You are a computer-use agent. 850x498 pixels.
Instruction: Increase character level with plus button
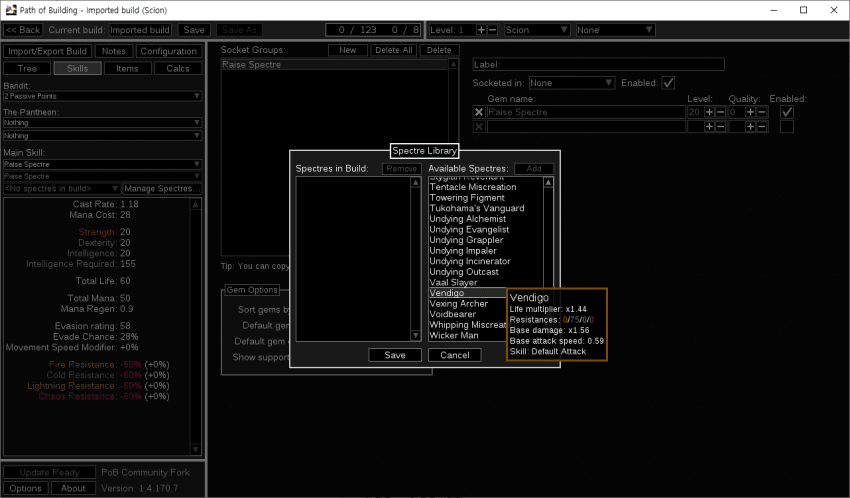coord(481,30)
